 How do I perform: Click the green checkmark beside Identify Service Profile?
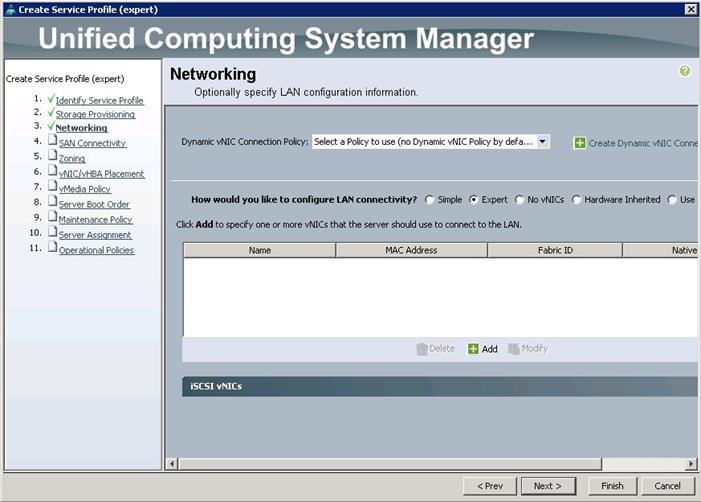(51, 98)
